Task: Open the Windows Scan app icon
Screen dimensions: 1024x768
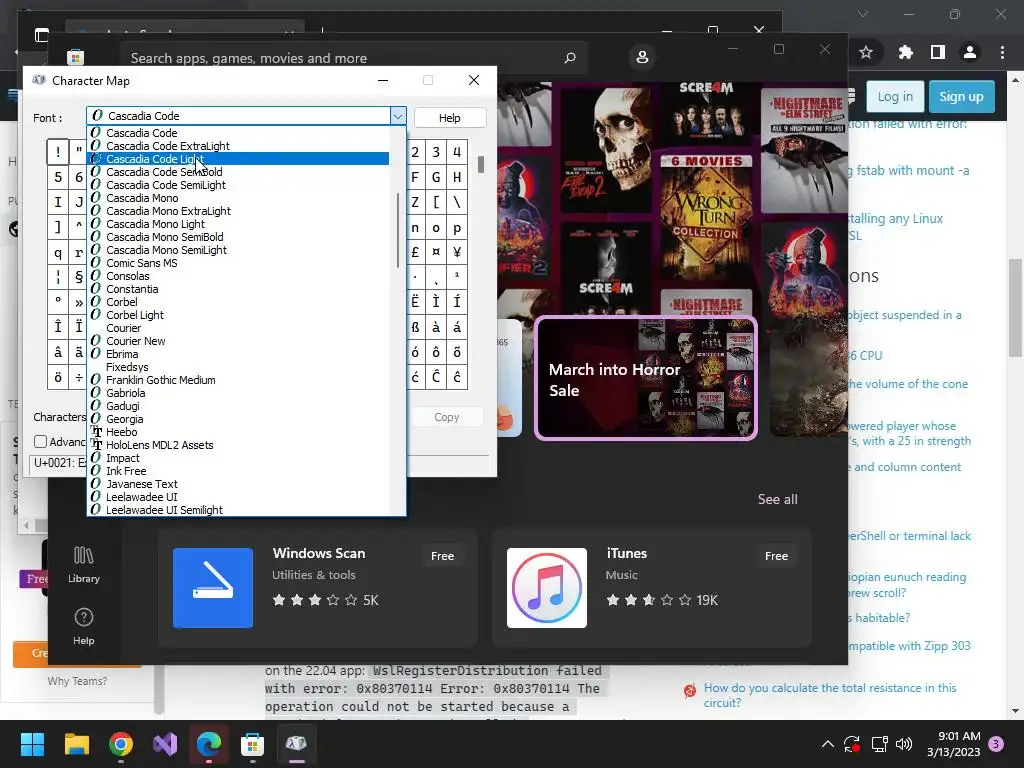Action: click(x=213, y=588)
